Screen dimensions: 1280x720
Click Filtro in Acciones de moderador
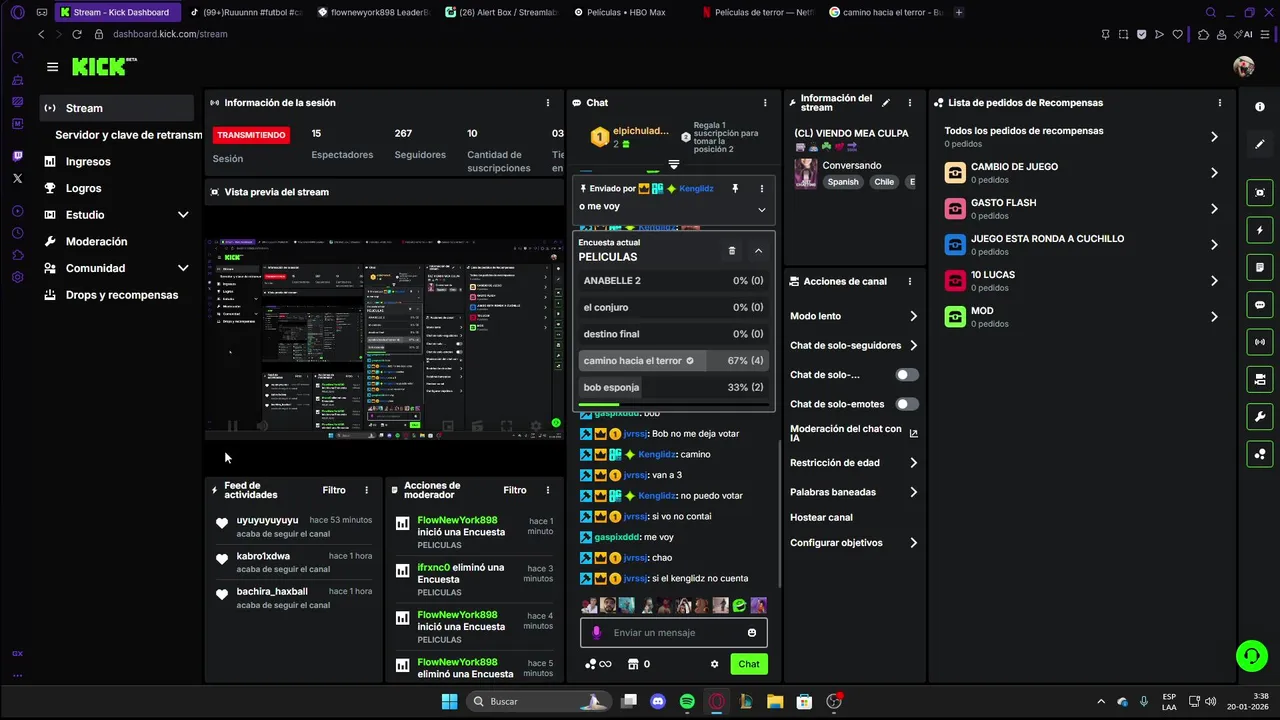(x=515, y=490)
